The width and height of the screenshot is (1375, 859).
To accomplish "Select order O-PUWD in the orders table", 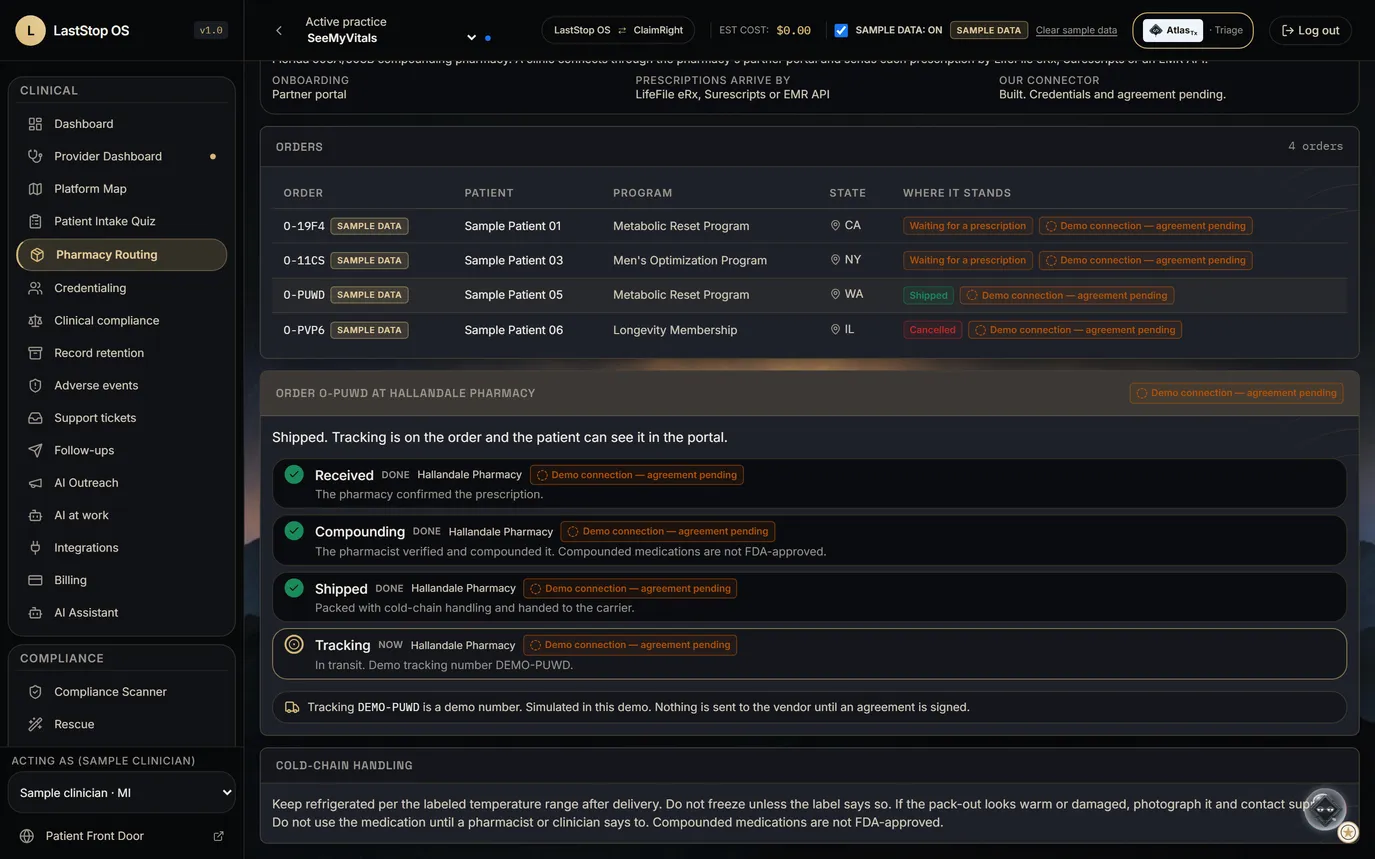I will (809, 295).
